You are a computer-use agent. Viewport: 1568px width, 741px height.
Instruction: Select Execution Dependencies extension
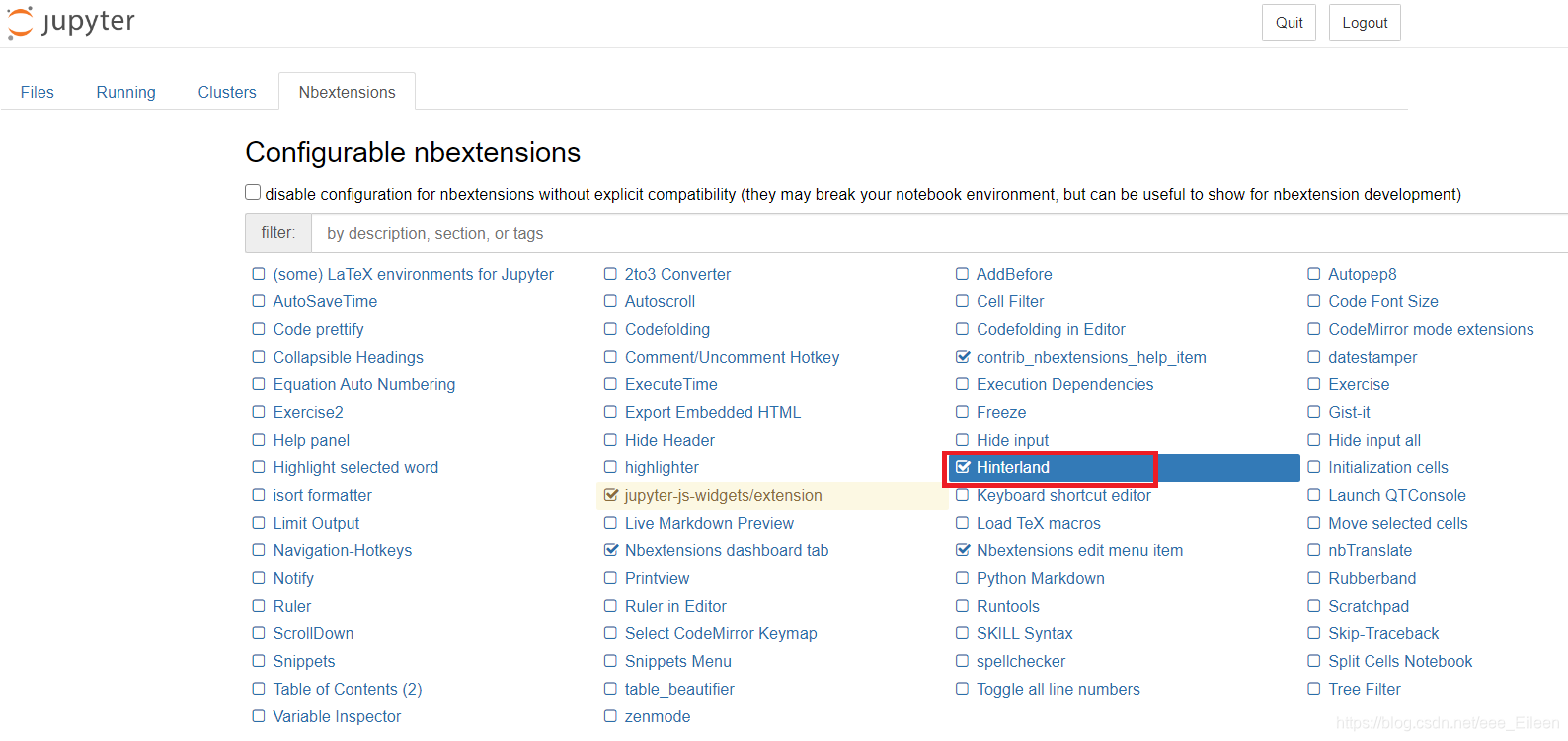1064,384
